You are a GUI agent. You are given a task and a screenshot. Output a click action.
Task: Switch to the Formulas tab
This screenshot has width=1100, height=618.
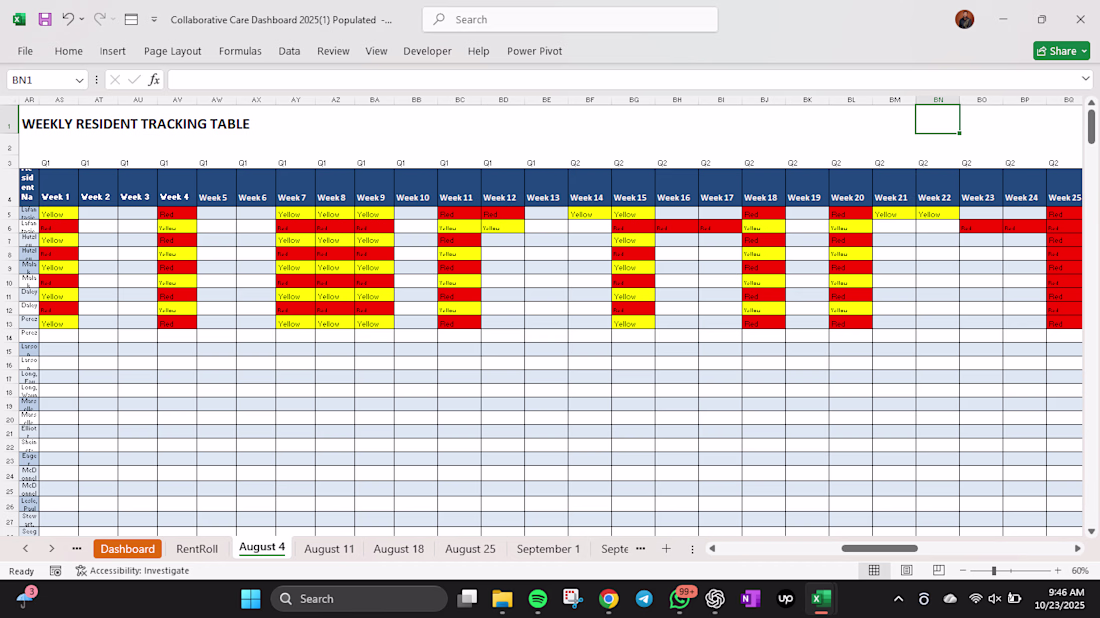[240, 51]
